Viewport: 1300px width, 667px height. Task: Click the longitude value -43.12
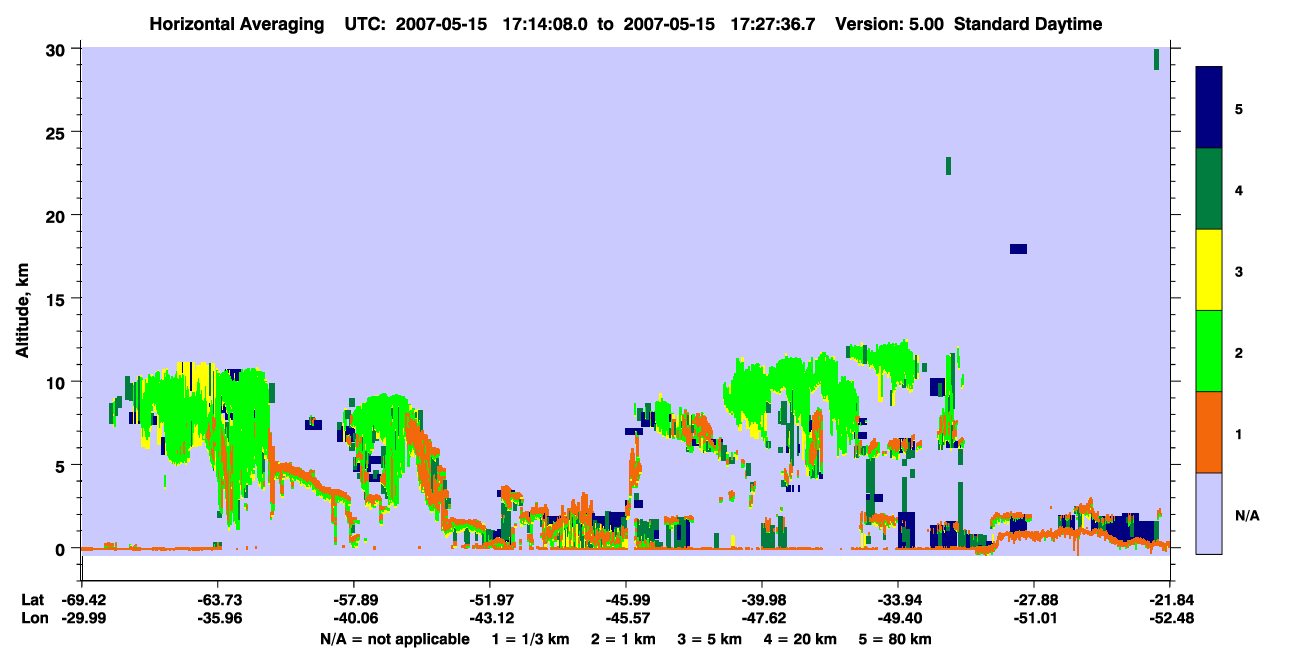(x=490, y=618)
